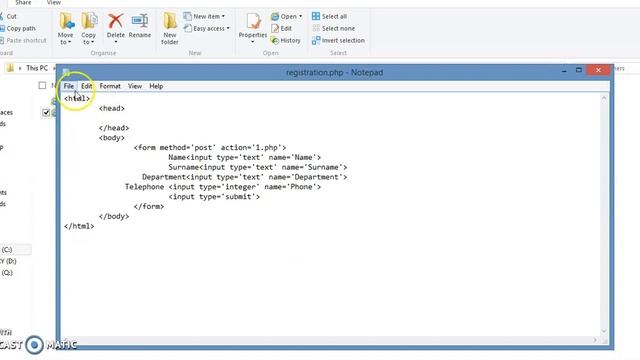Open the Properties icon in ribbon

click(x=253, y=21)
